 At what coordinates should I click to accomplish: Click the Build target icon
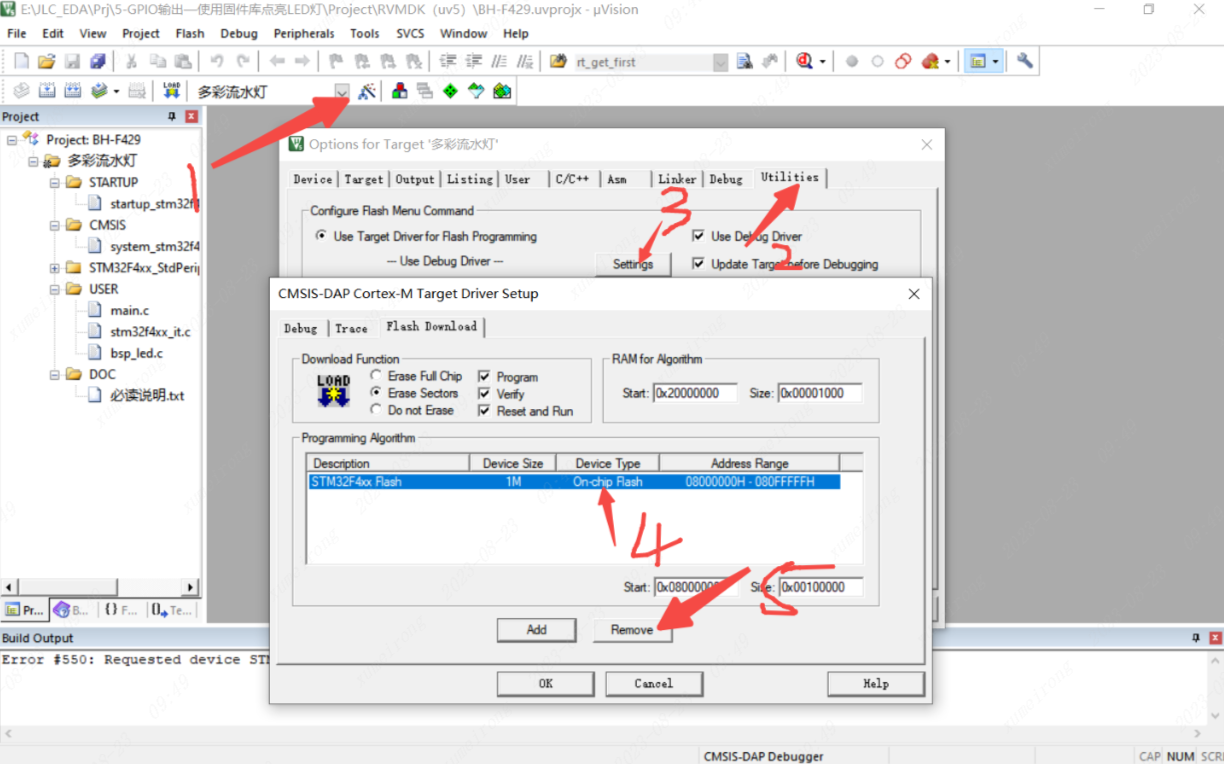47,91
